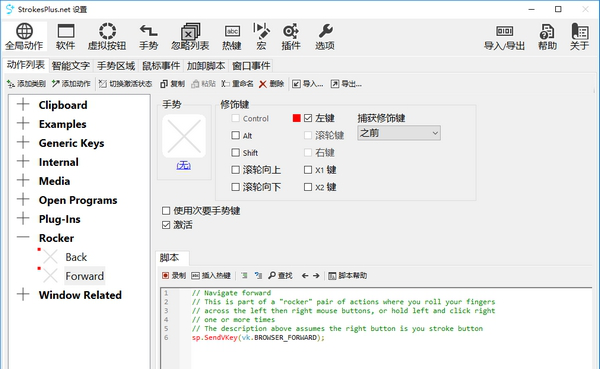The height and width of the screenshot is (383, 600).
Task: Click the 导出... export toolbar button
Action: pyautogui.click(x=346, y=84)
